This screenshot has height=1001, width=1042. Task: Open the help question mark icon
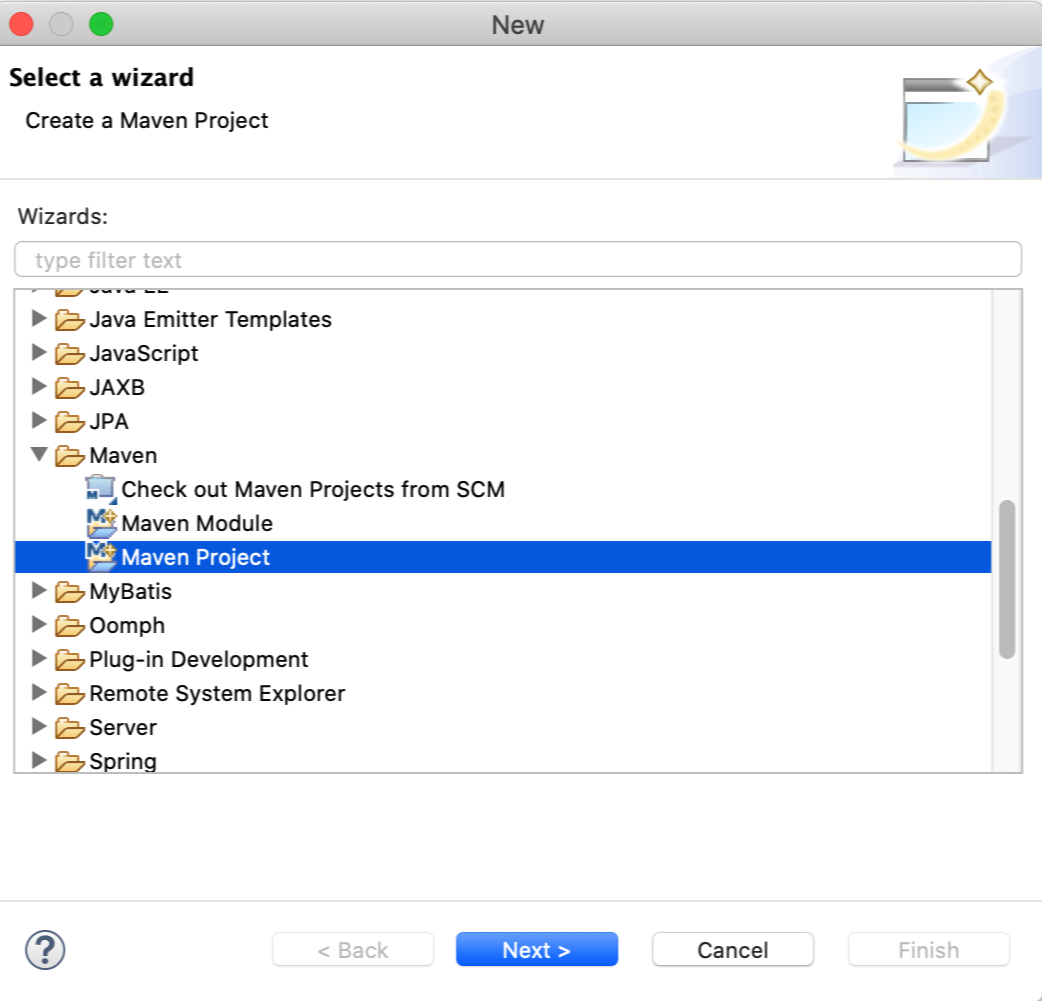tap(45, 950)
